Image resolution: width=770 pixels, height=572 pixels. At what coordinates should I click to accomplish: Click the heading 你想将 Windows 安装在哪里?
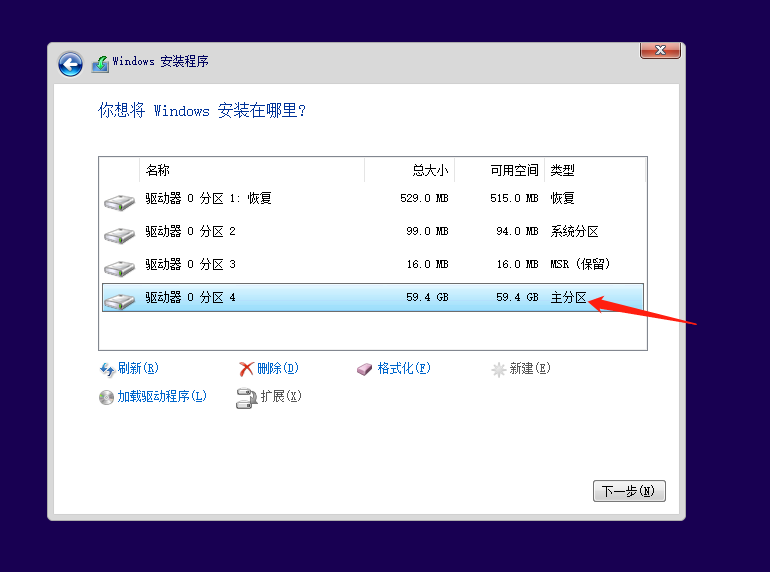click(x=202, y=110)
